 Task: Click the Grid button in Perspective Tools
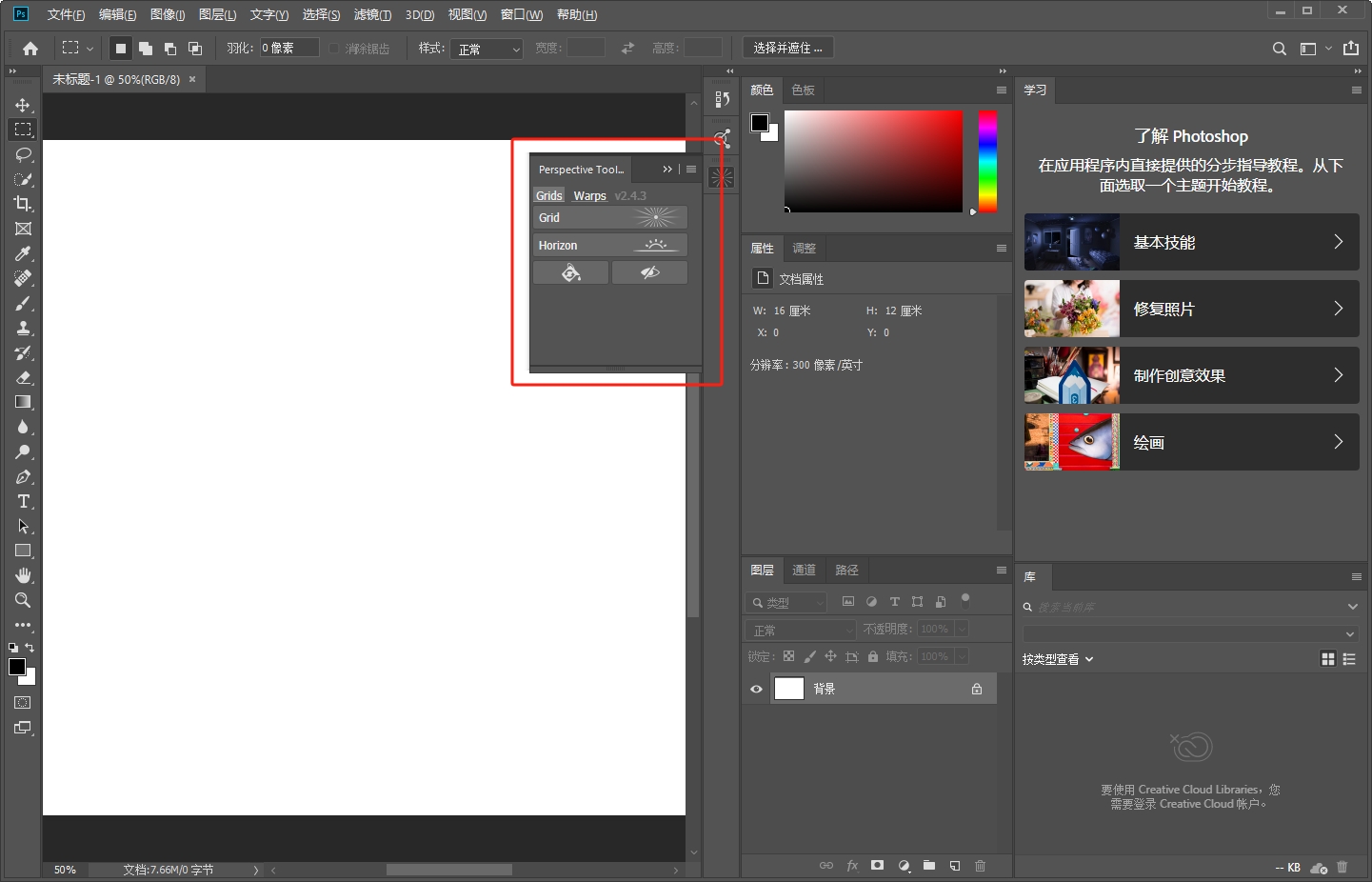click(609, 217)
